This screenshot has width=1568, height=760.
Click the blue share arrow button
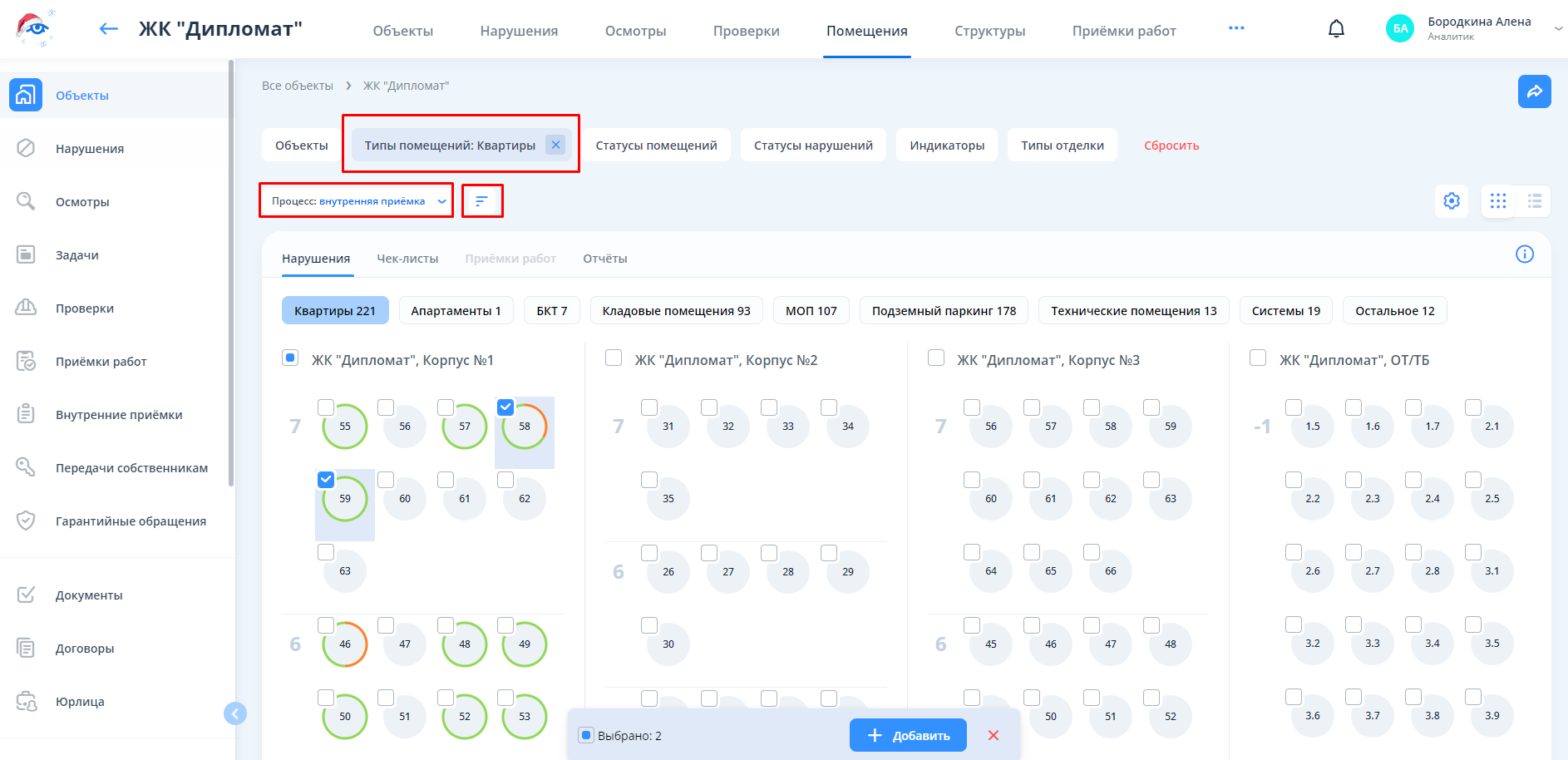click(1534, 91)
